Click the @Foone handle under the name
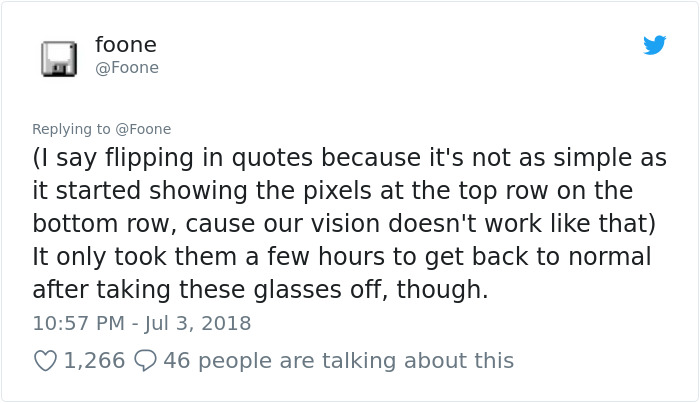 click(x=127, y=68)
